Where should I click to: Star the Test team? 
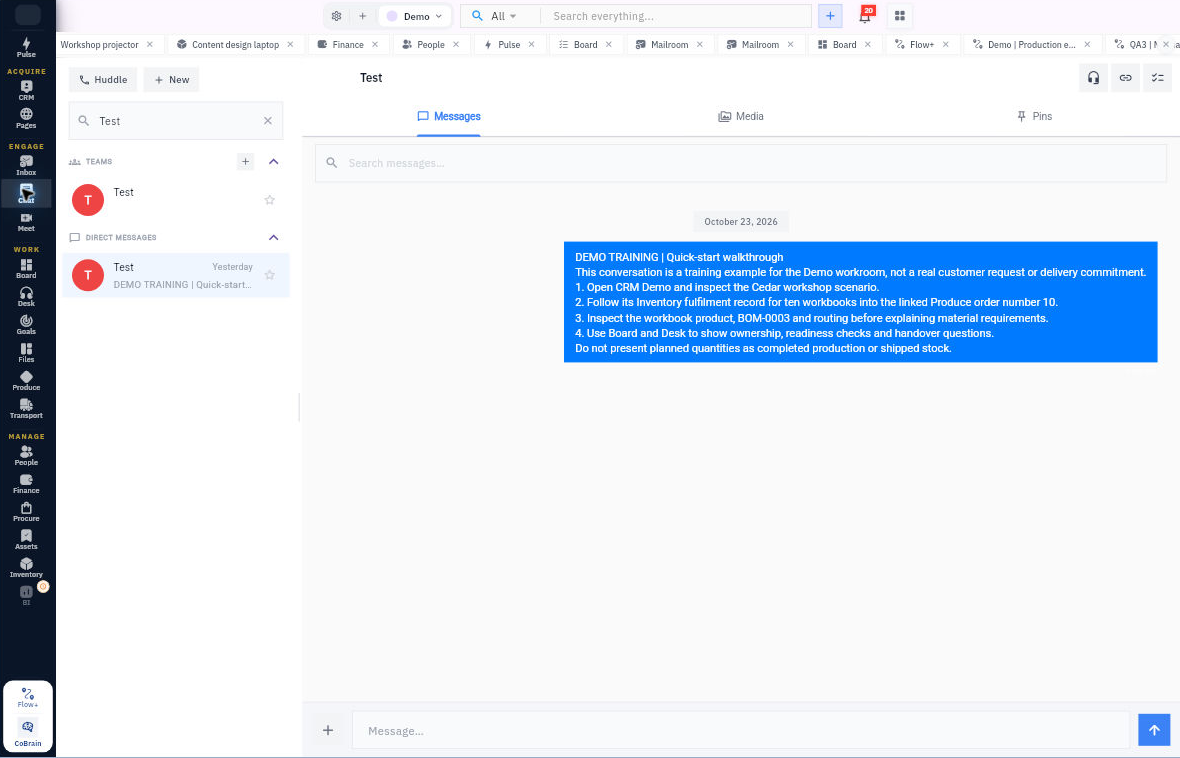tap(269, 199)
